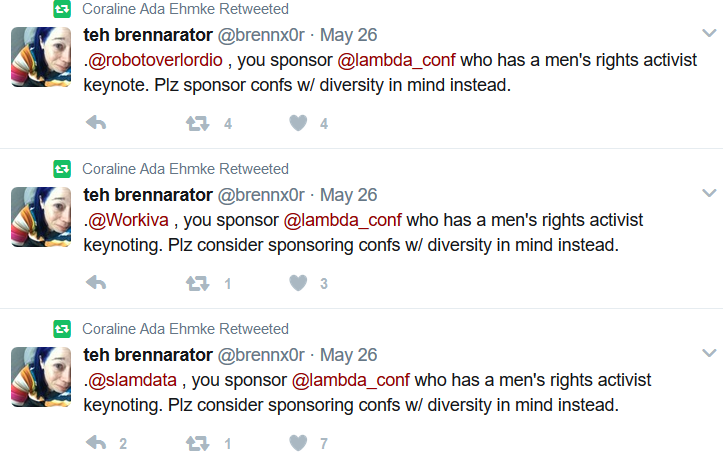Screen dimensions: 723x462
Task: Like the @slamdata sponsor tweet
Action: [298, 443]
